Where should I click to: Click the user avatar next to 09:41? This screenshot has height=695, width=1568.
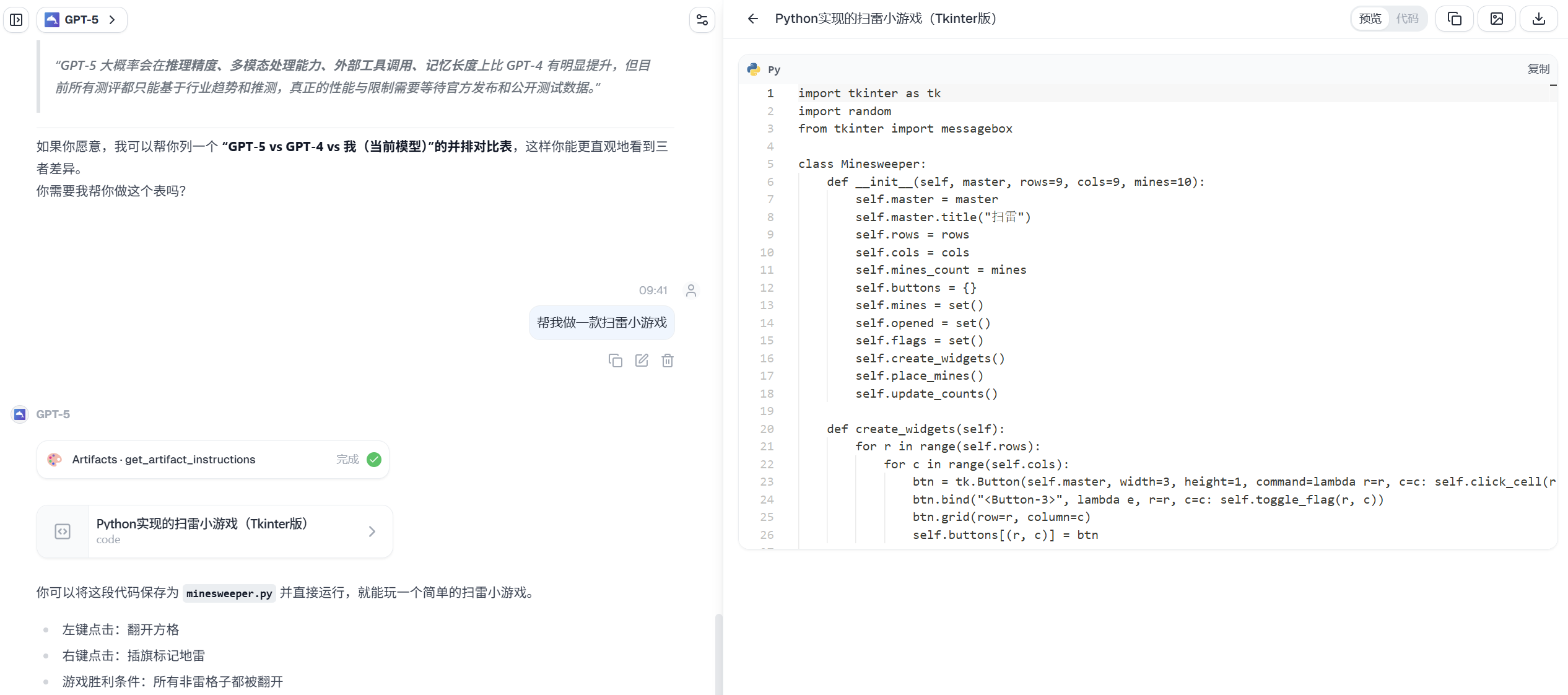[691, 290]
